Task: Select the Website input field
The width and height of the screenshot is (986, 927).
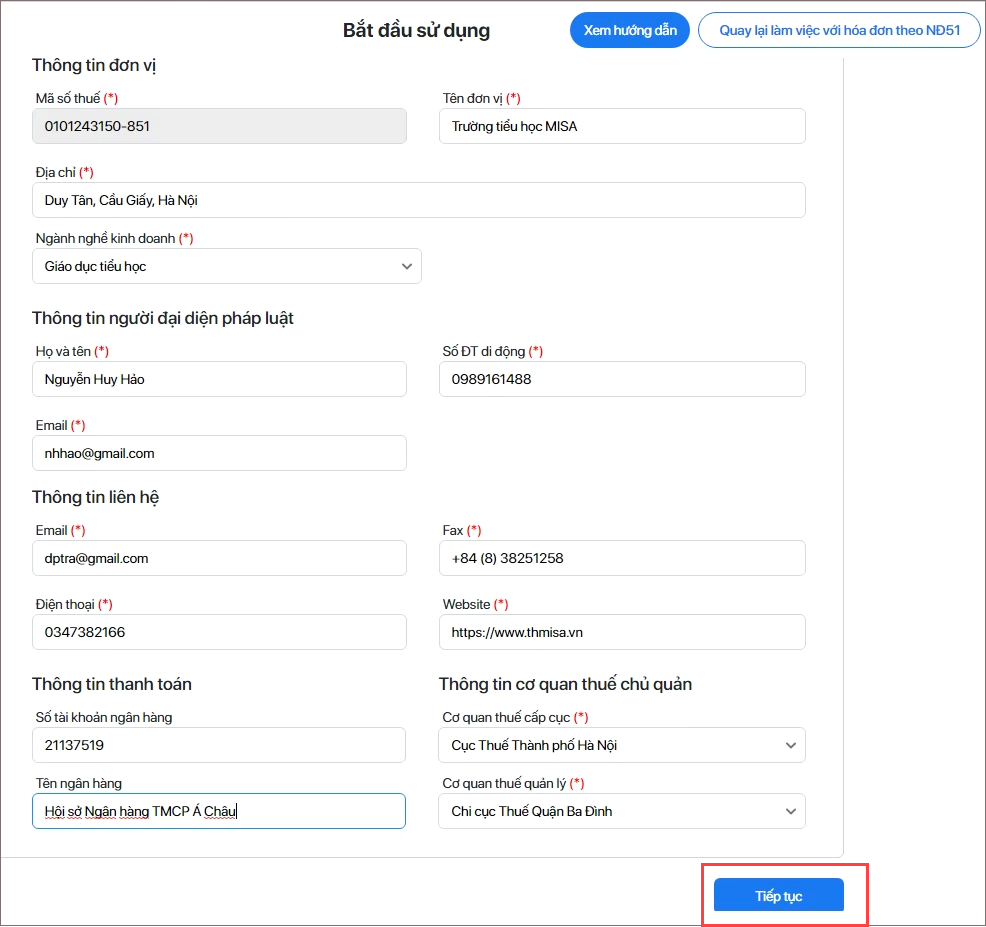Action: [x=621, y=632]
